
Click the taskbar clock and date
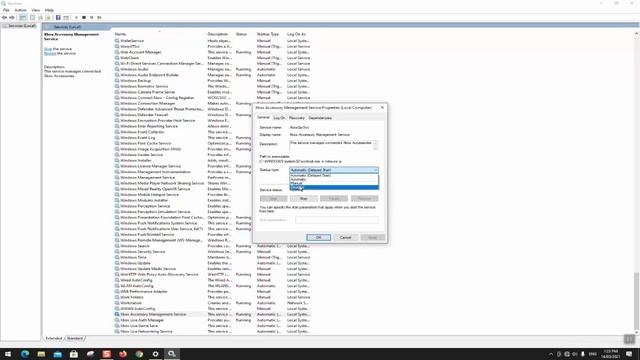[x=611, y=354]
